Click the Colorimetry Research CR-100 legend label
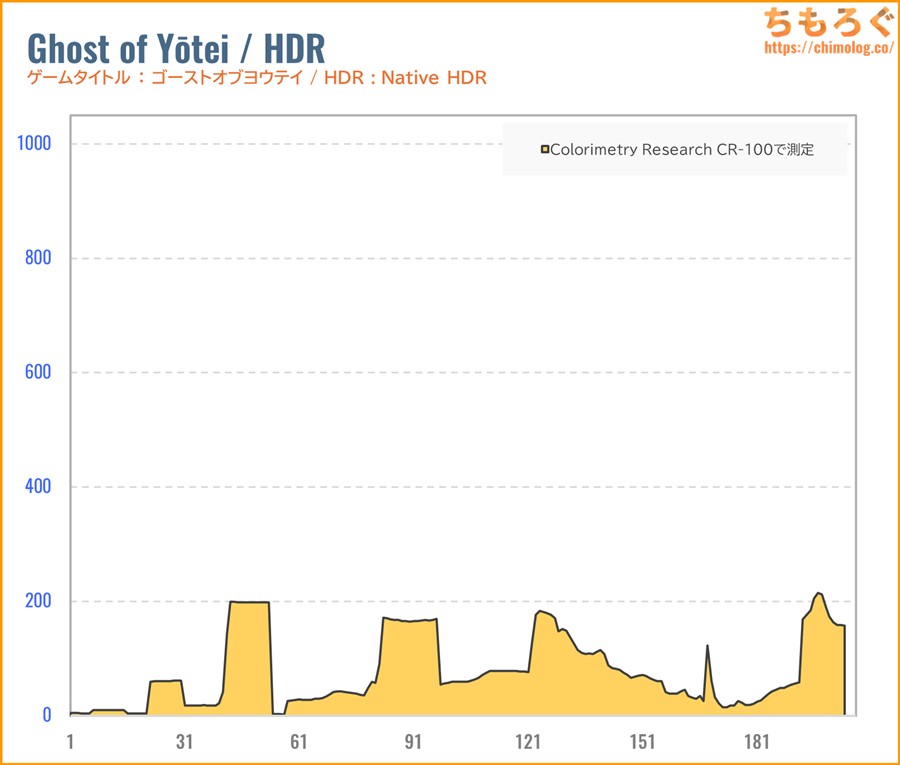900x765 pixels. point(682,150)
